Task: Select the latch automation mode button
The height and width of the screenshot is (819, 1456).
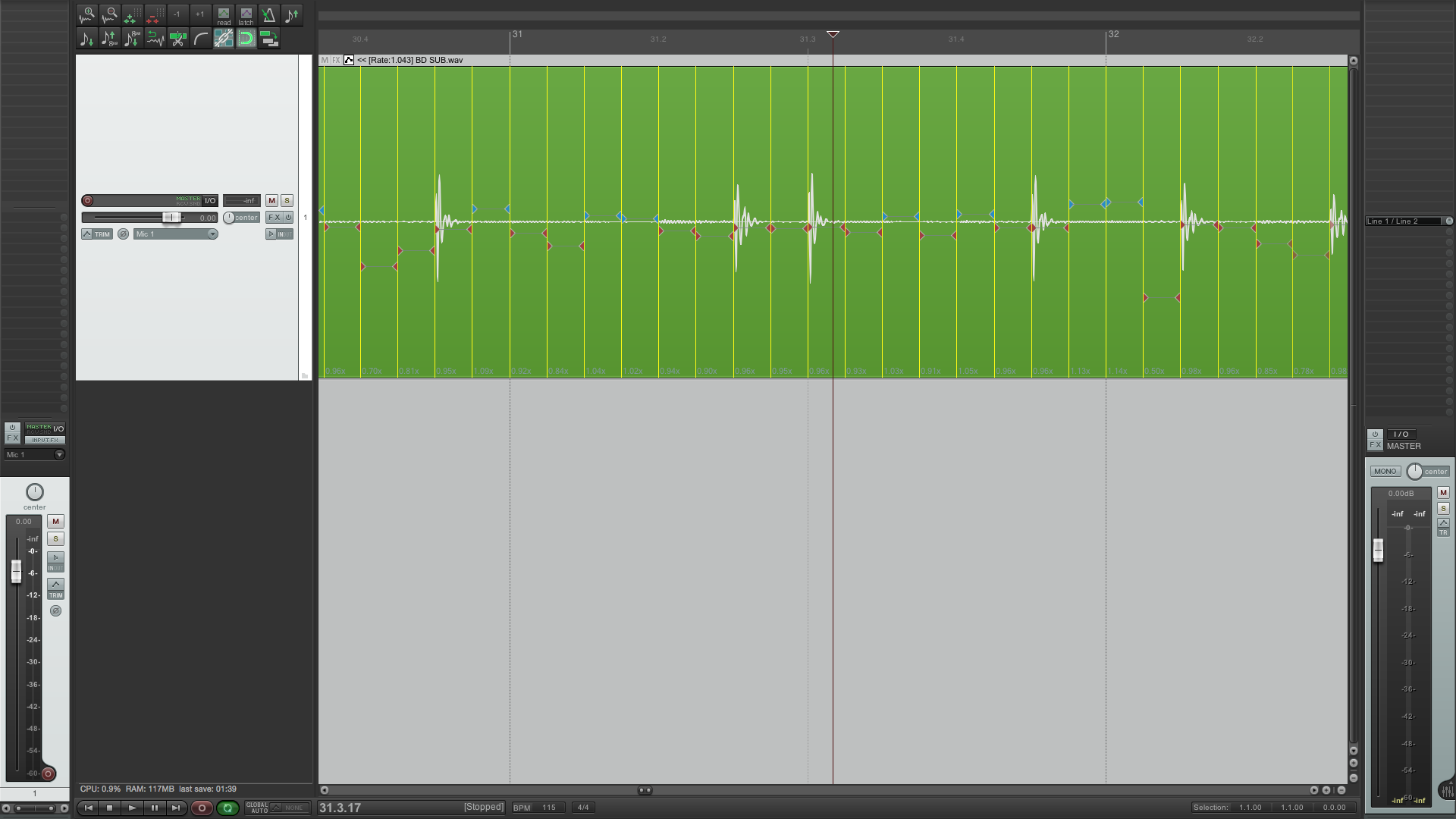Action: 246,15
